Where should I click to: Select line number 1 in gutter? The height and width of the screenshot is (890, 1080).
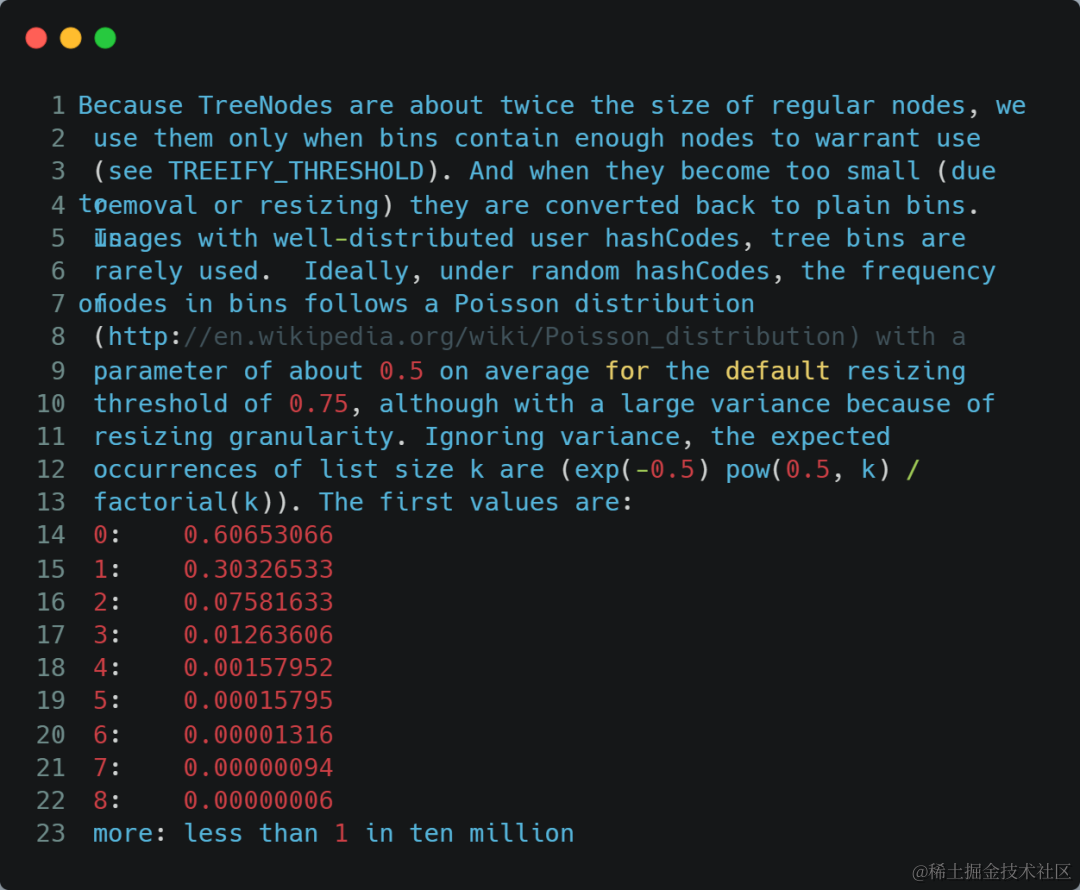pos(59,105)
